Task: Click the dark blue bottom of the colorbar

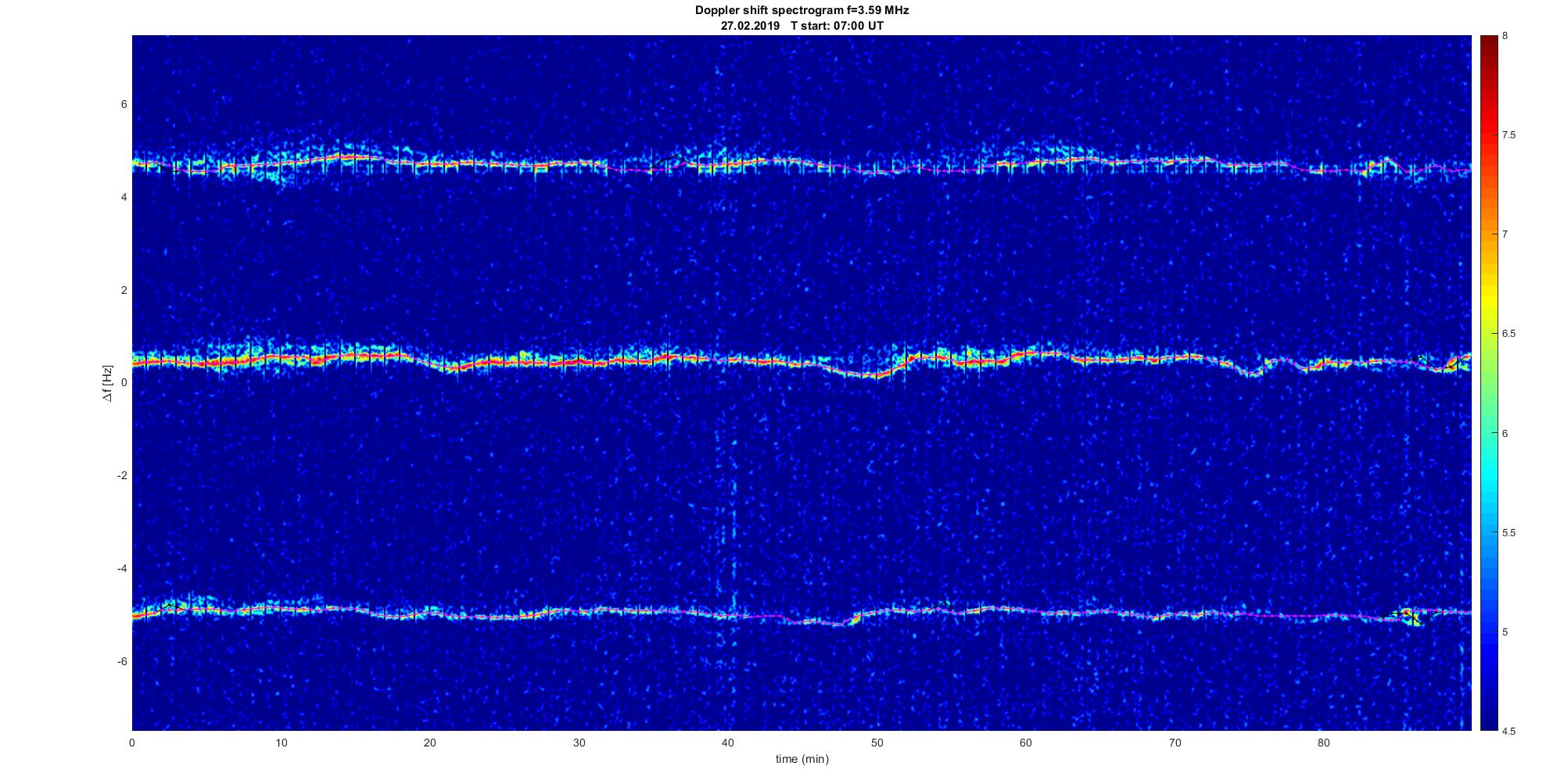Action: (1488, 724)
